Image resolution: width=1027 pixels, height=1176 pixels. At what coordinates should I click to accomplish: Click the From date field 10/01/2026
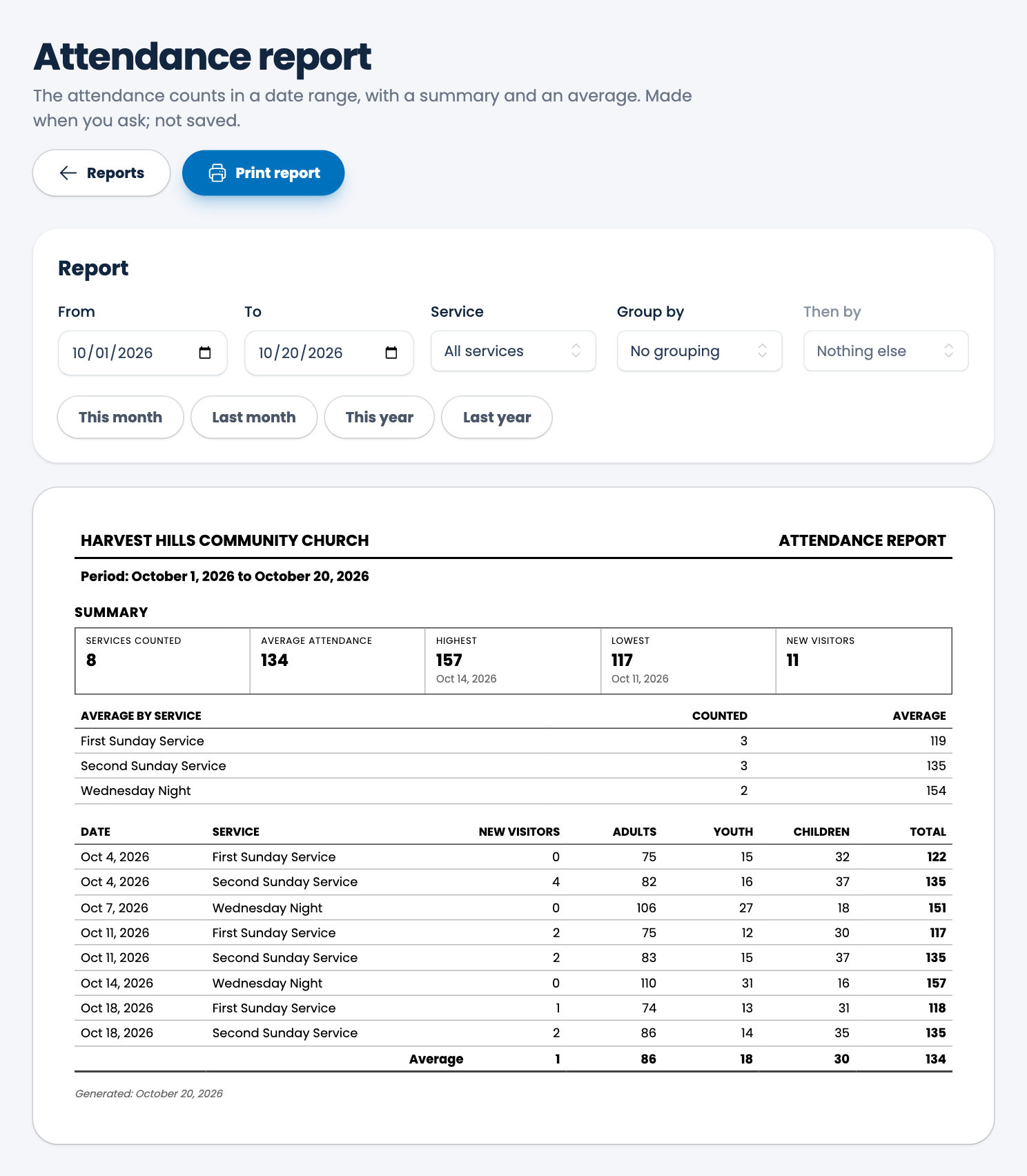coord(143,353)
